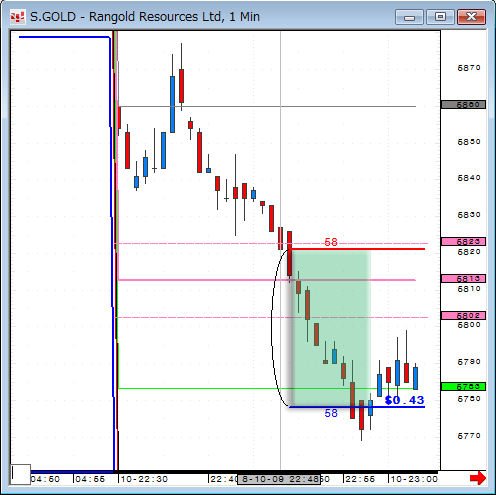Minimize the S.GOLD chart window
The width and height of the screenshot is (496, 495).
click(409, 17)
